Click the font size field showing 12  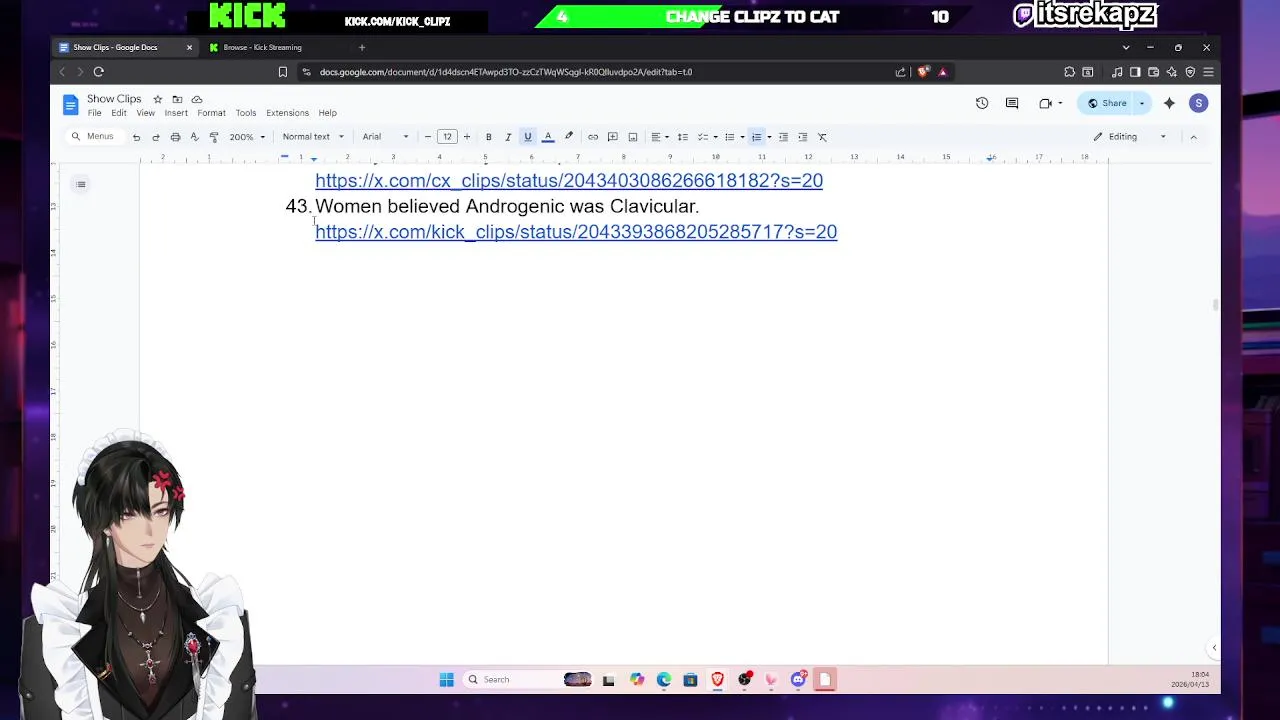(447, 137)
